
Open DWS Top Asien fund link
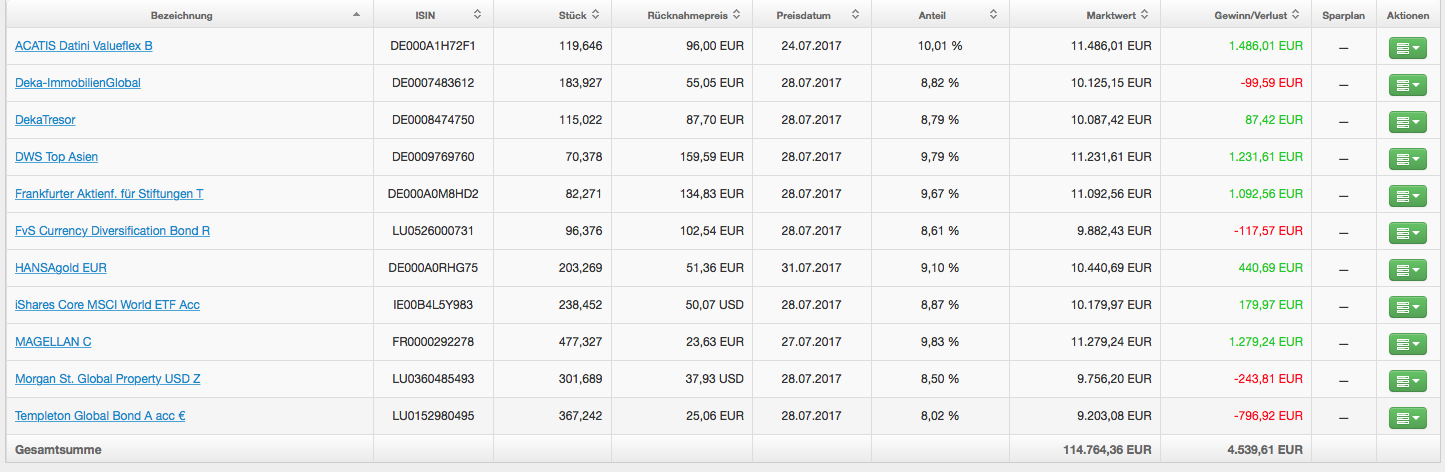[x=56, y=157]
